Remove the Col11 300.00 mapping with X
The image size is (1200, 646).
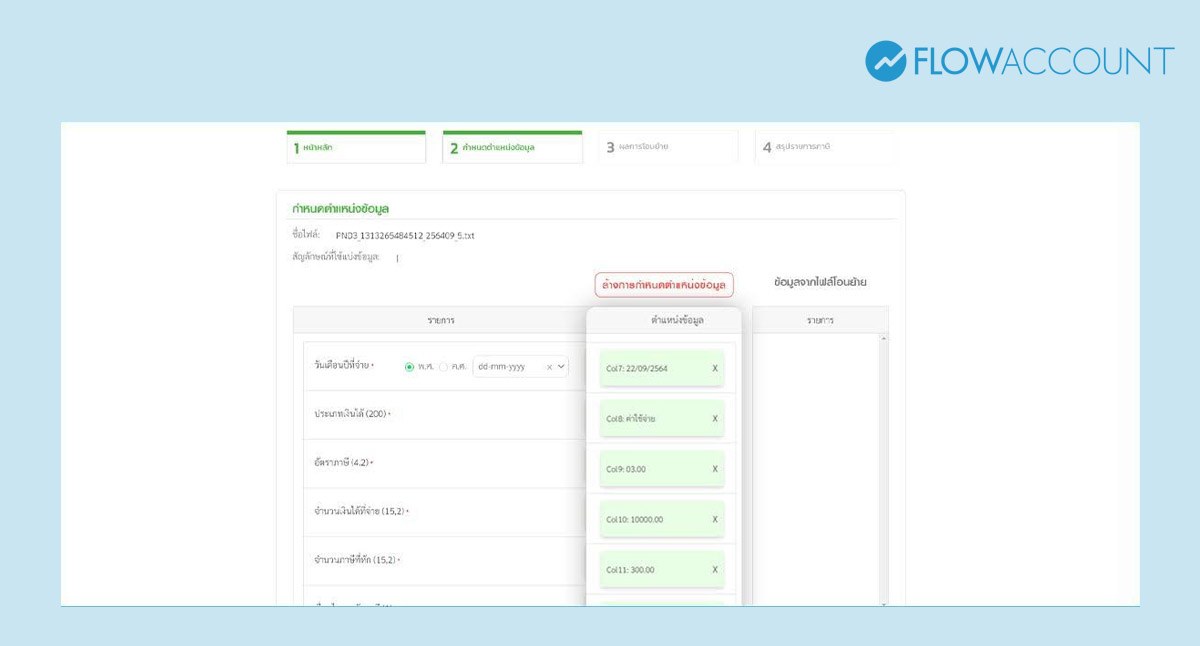714,569
